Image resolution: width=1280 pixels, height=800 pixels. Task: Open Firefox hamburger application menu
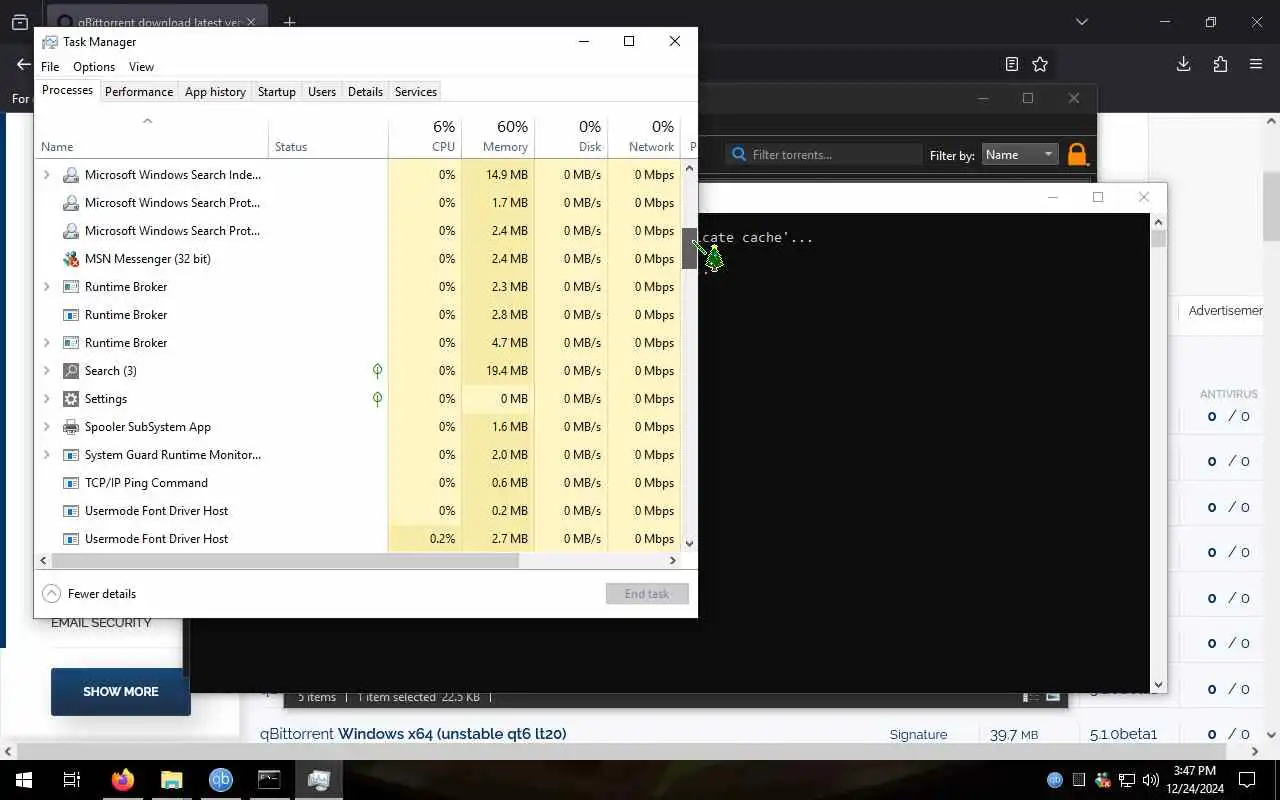tap(1256, 64)
